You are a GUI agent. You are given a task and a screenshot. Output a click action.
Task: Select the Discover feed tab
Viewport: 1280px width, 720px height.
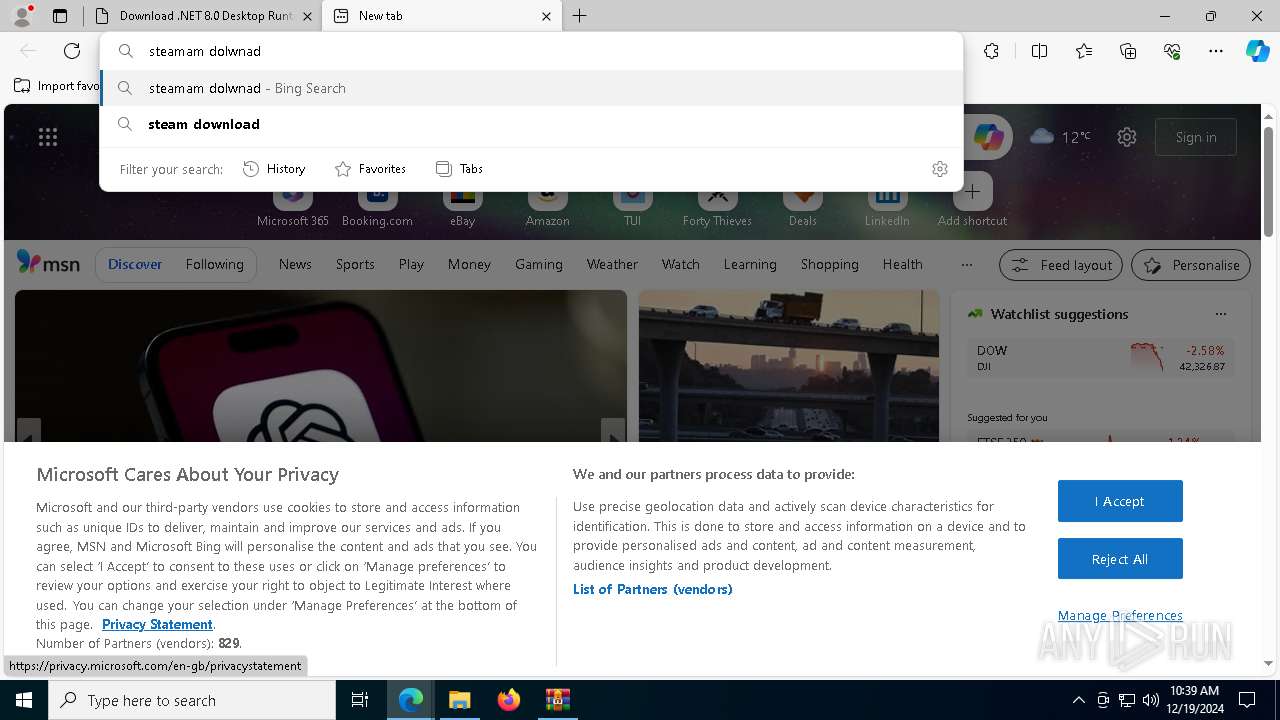coord(135,265)
